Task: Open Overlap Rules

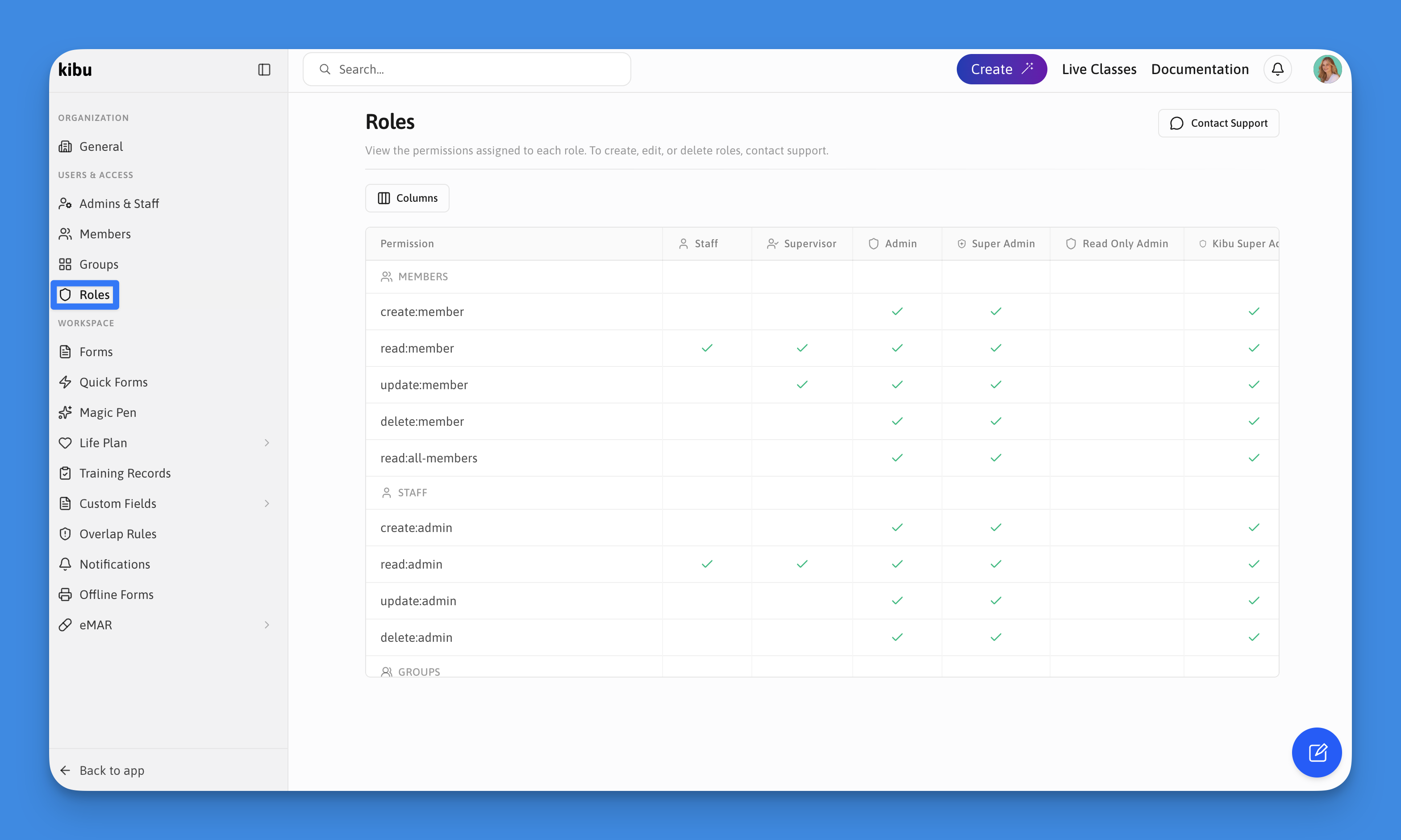Action: tap(108, 534)
